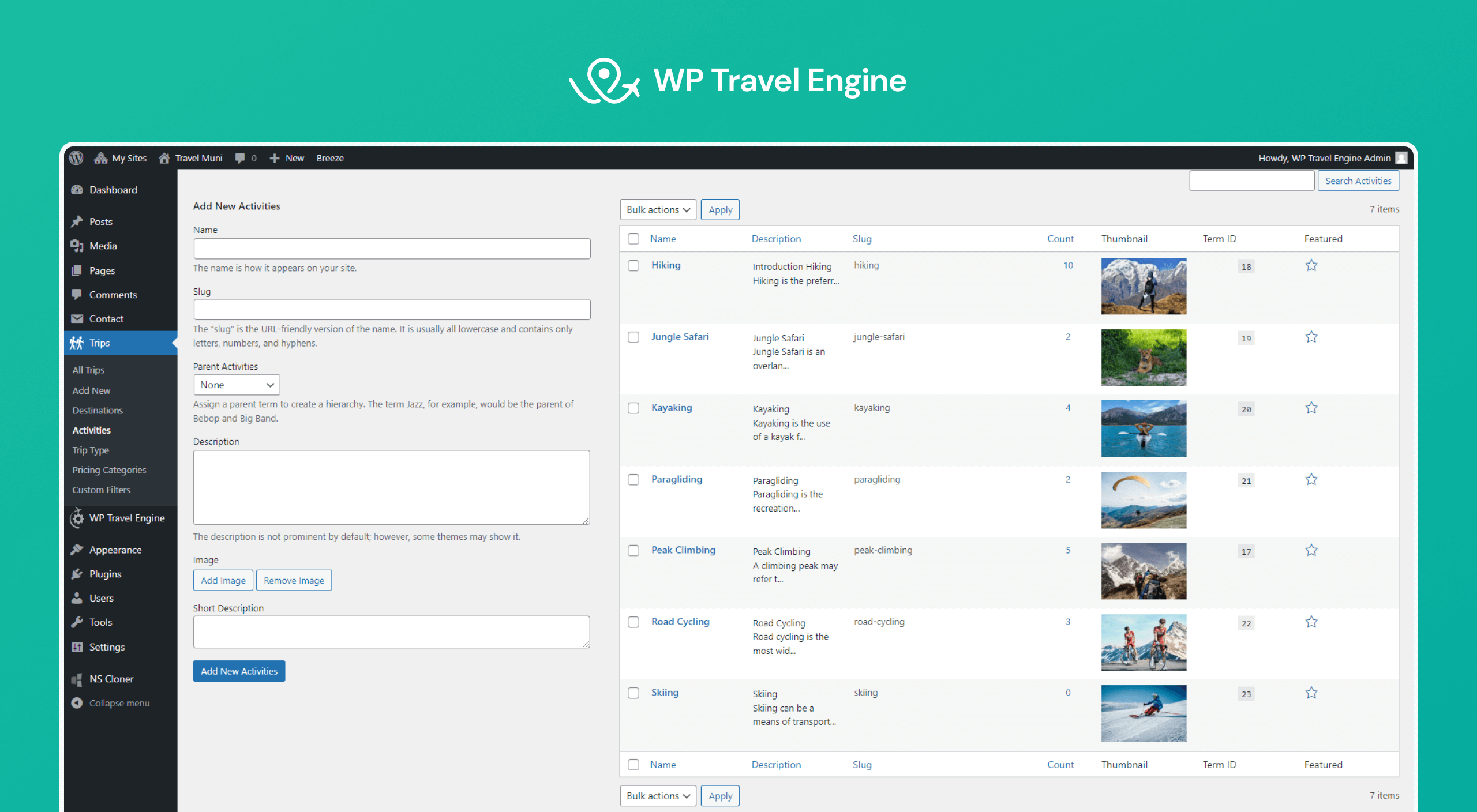Open My Sites network icon

pyautogui.click(x=101, y=158)
